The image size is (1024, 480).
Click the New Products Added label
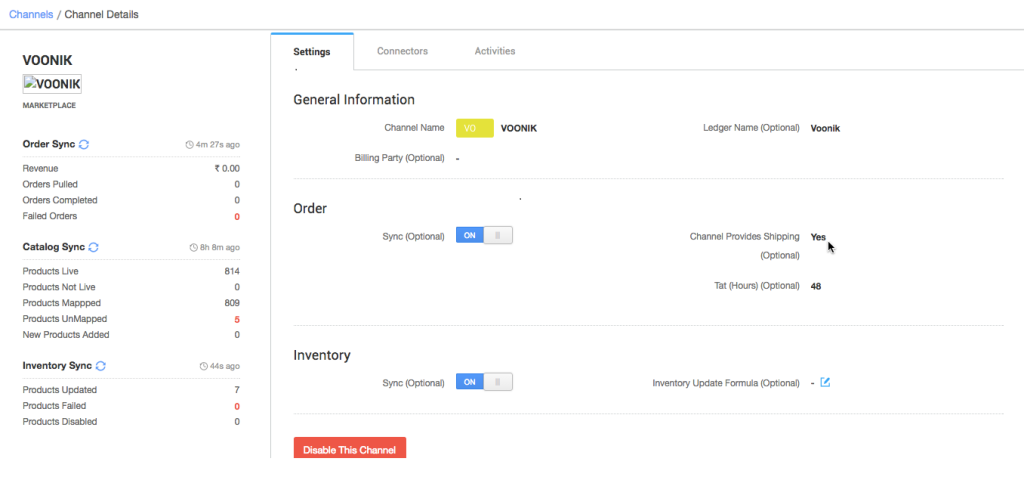coord(66,335)
